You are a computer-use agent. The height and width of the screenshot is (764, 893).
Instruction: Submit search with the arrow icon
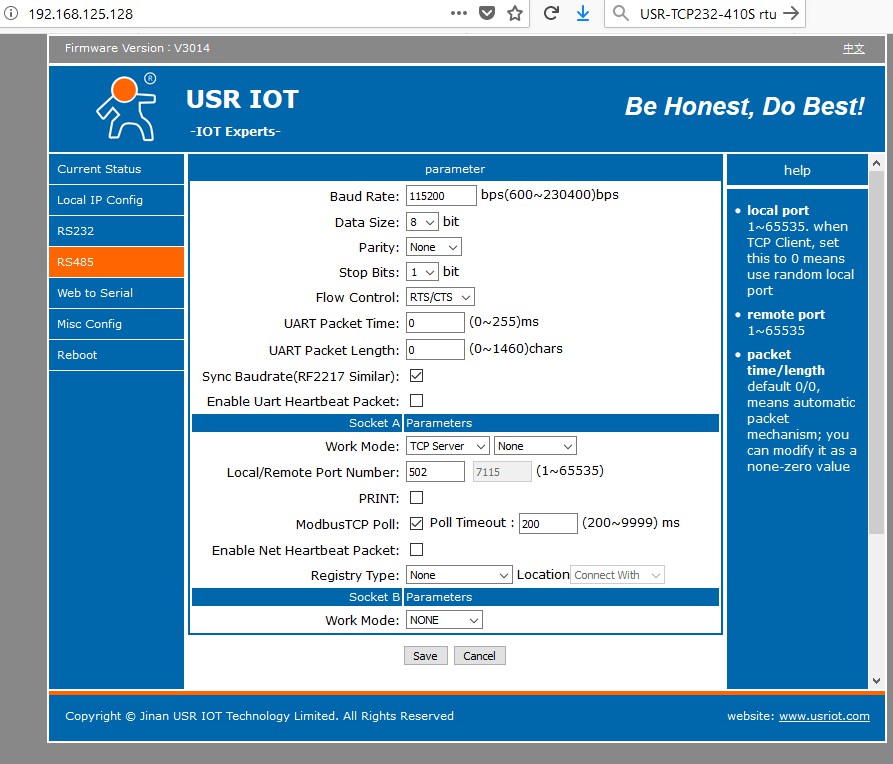click(792, 14)
